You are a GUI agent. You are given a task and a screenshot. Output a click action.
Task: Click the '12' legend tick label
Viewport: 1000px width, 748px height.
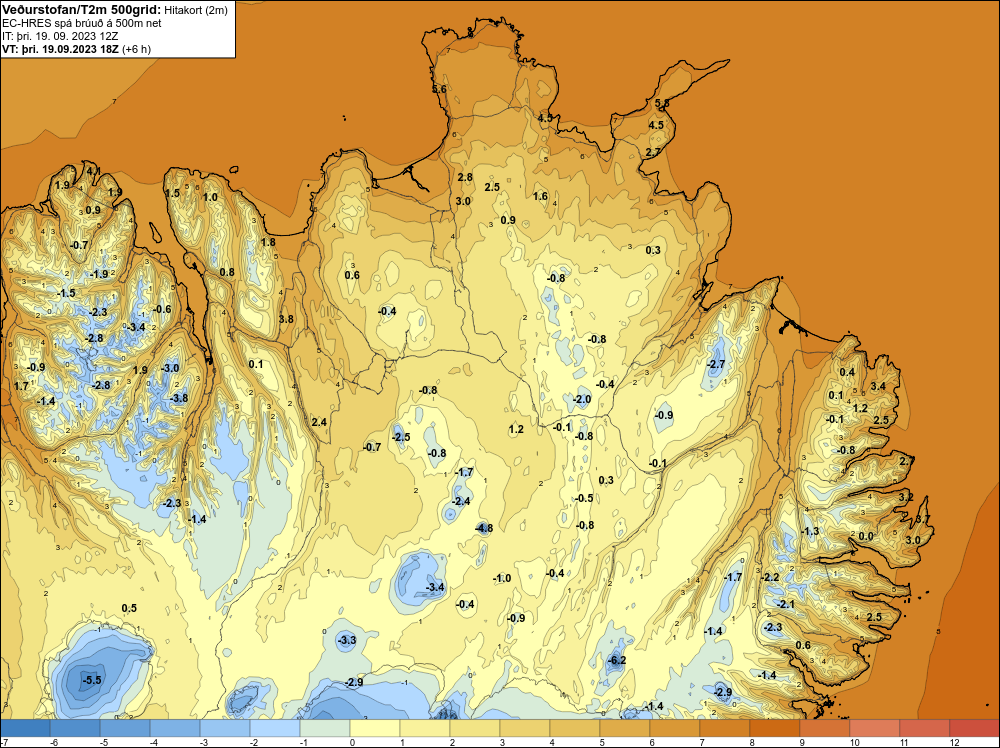tap(954, 742)
